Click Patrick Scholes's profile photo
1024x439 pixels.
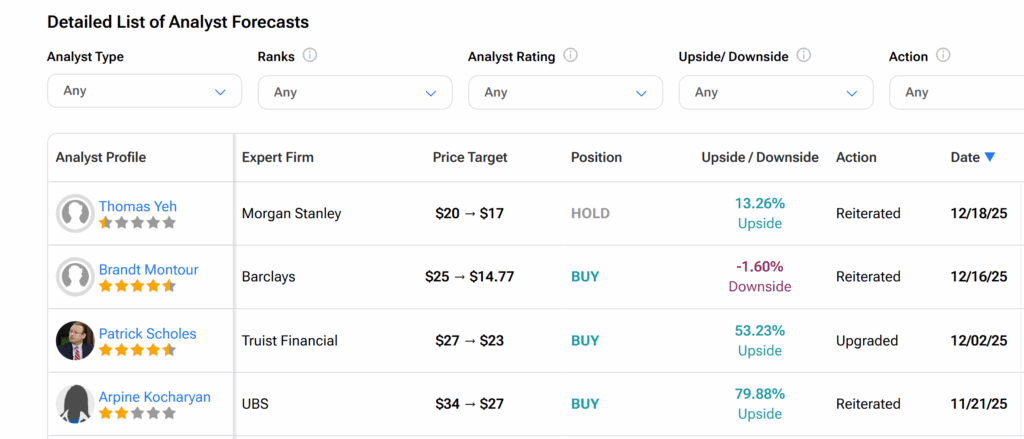tap(75, 340)
